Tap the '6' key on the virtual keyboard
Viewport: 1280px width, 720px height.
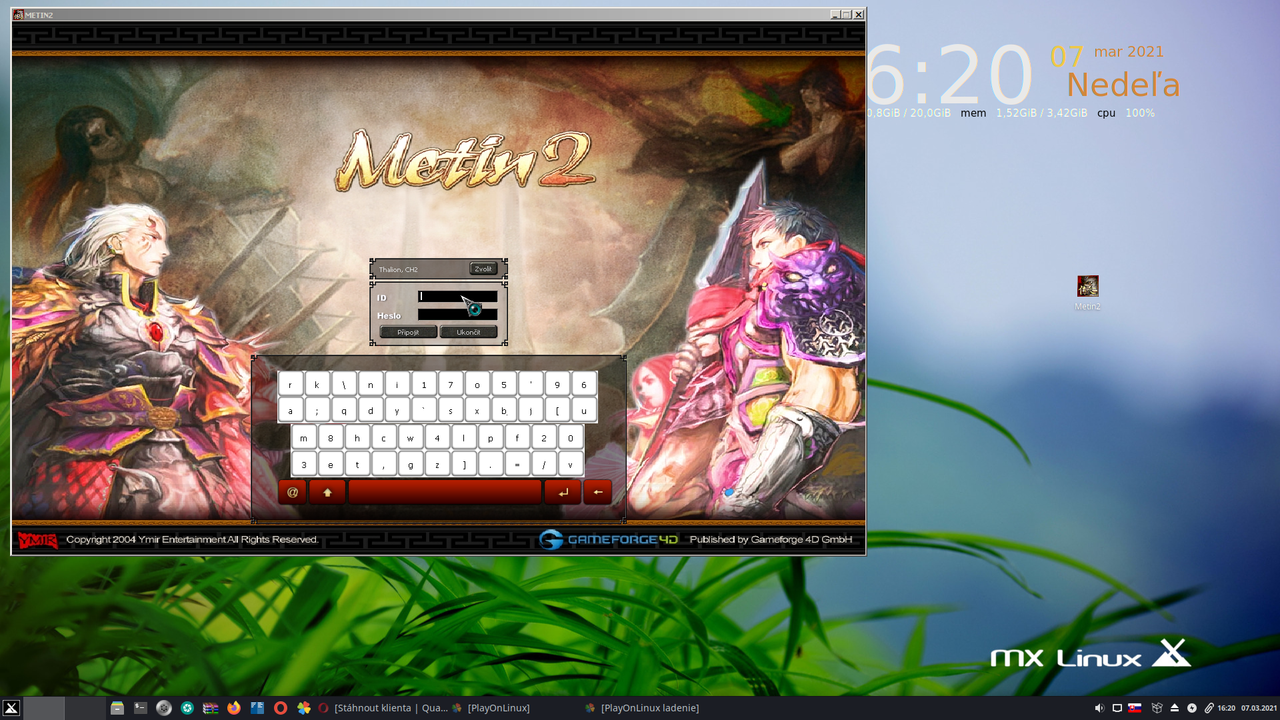(x=584, y=384)
